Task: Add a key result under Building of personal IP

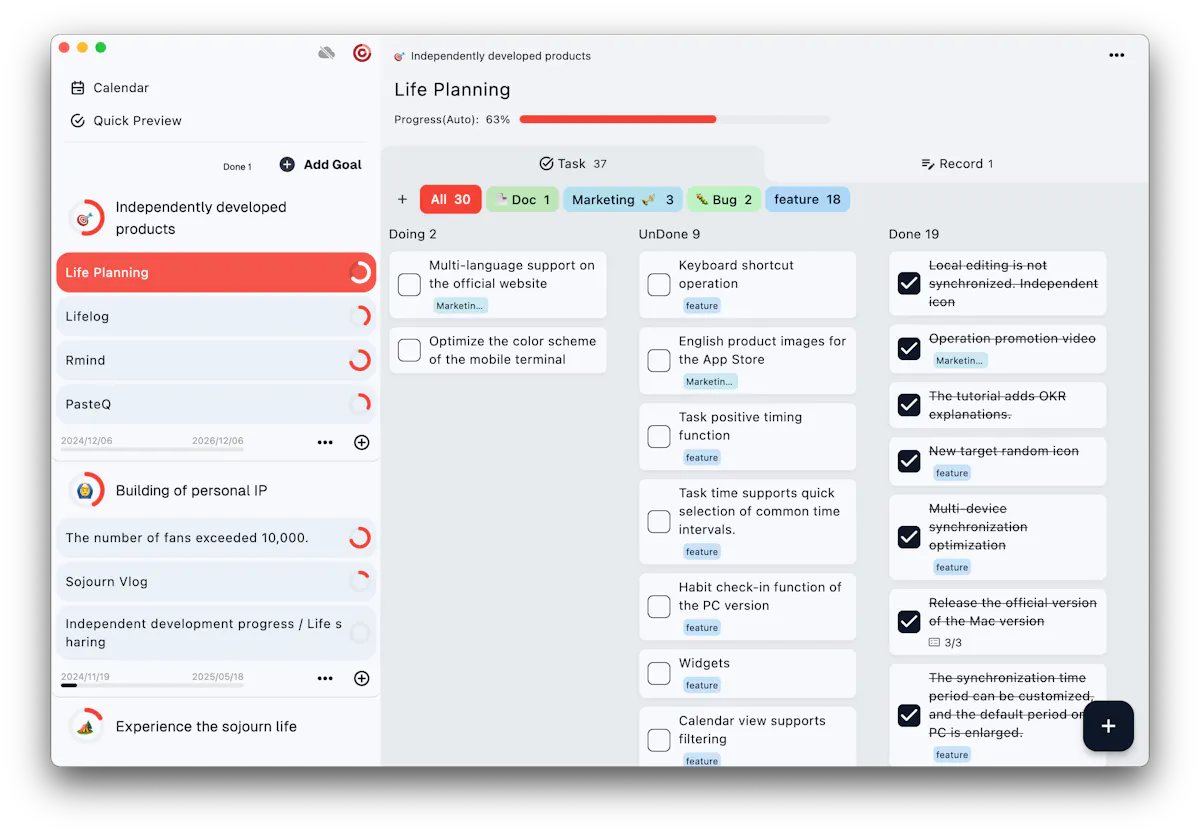Action: 362,678
